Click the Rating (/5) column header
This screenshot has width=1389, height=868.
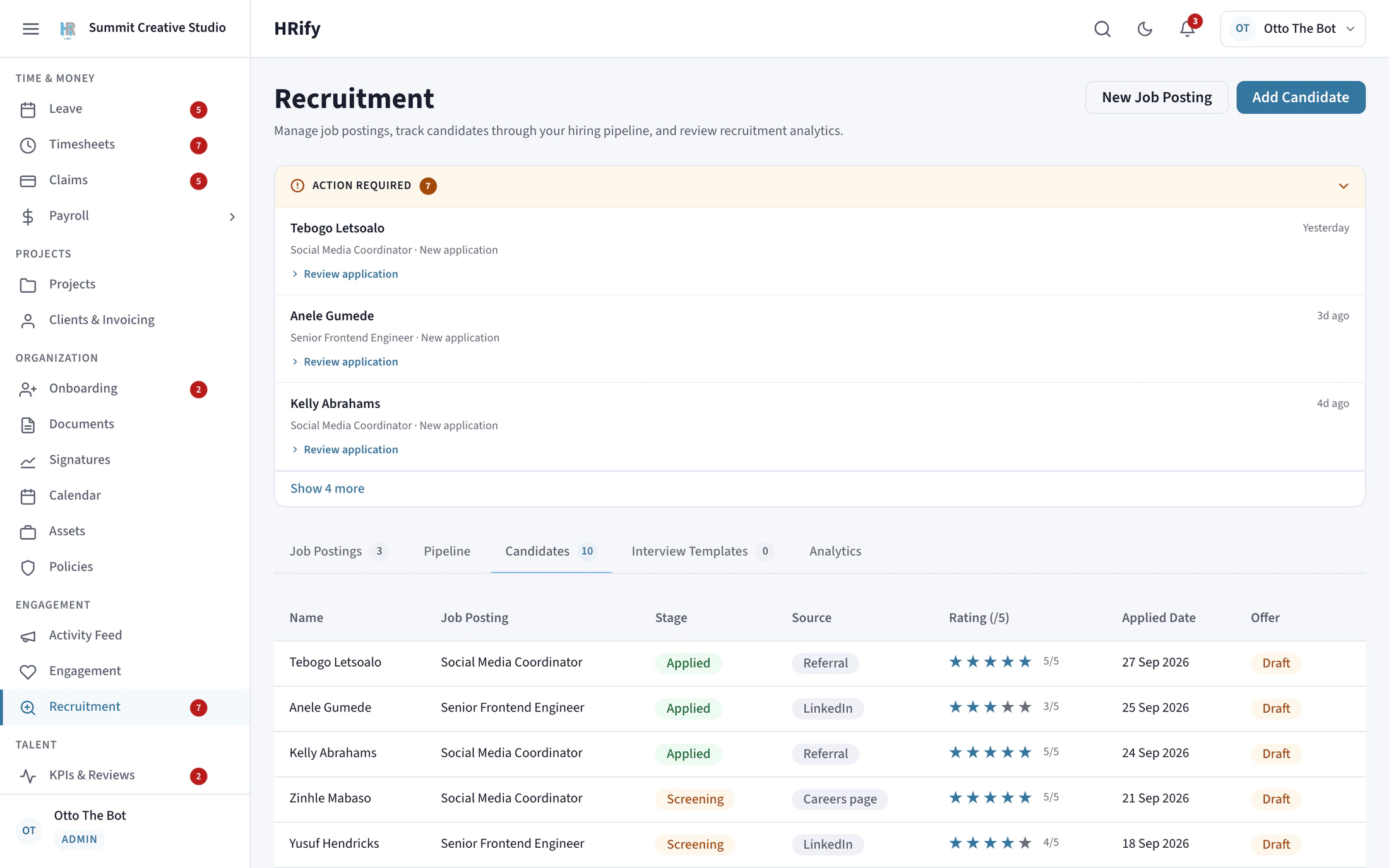[979, 617]
